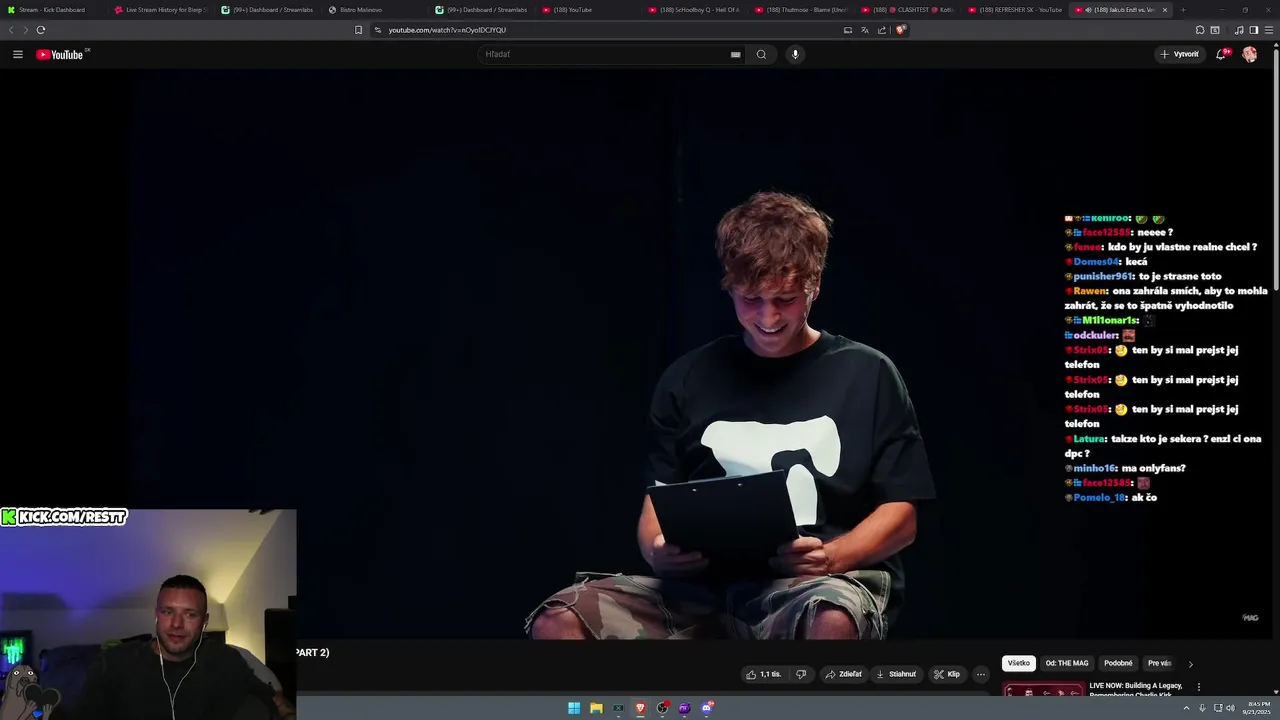
Task: Select the Všetko filter chip
Action: pos(1018,663)
